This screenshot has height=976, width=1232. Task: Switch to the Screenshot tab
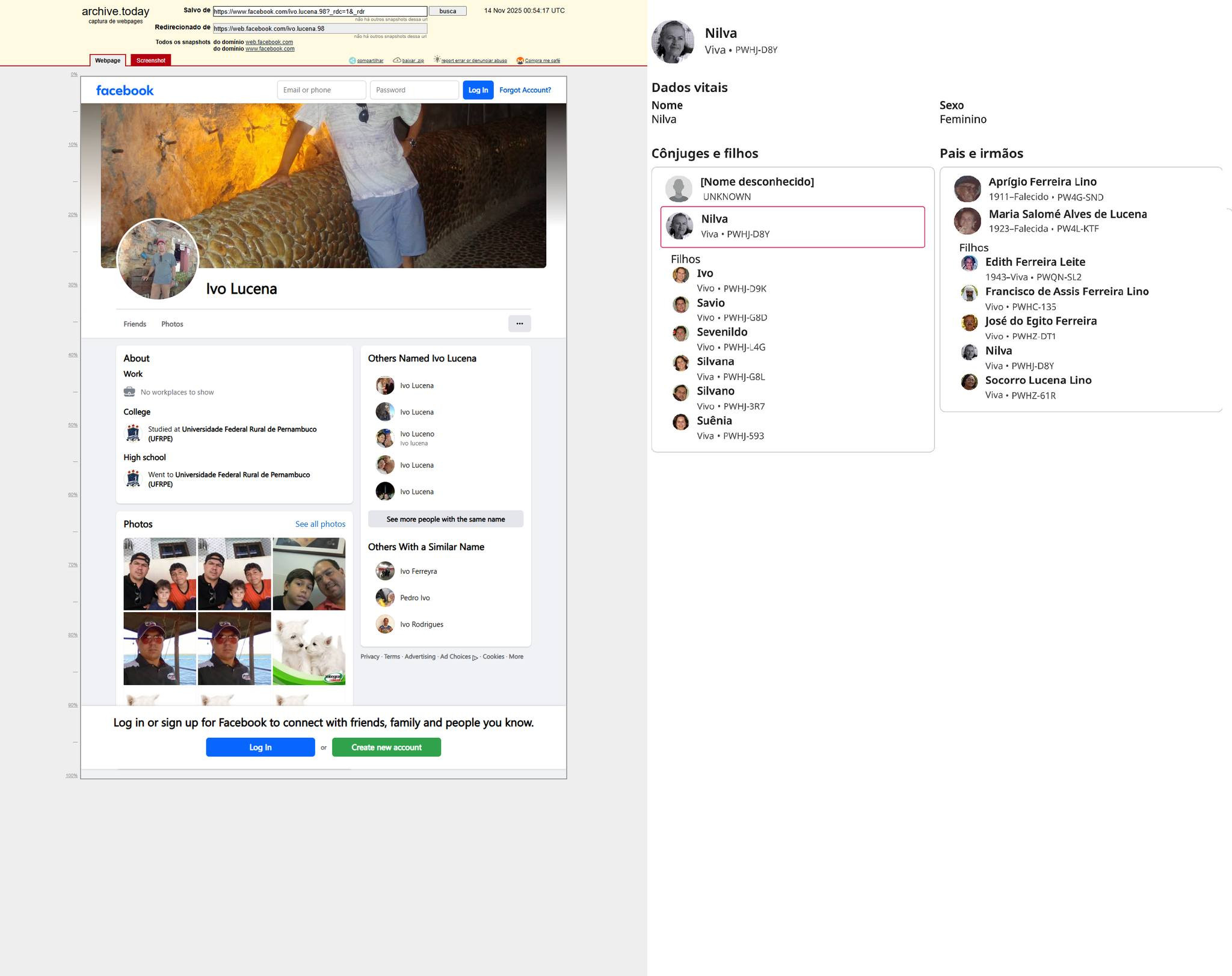coord(150,61)
